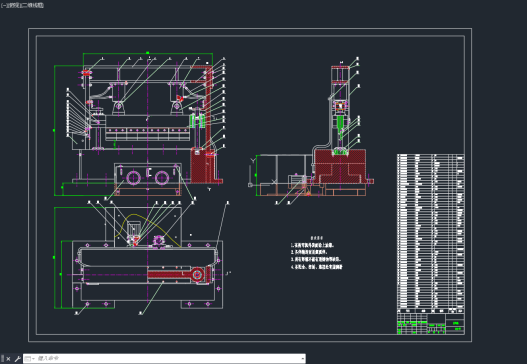Viewport: 527px width, 364px height.
Task: Open command line customize wrench menu
Action: pos(17,359)
